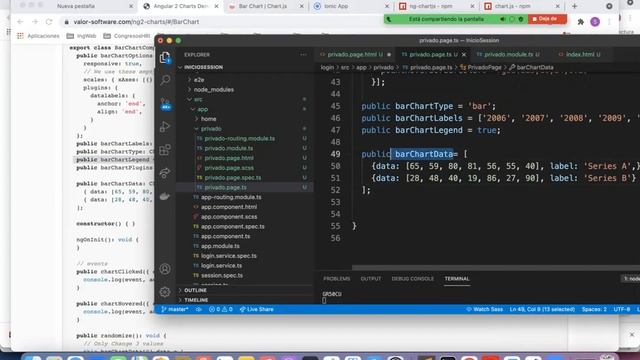The width and height of the screenshot is (640, 360).
Task: Open app.component.html file
Action: point(229,207)
